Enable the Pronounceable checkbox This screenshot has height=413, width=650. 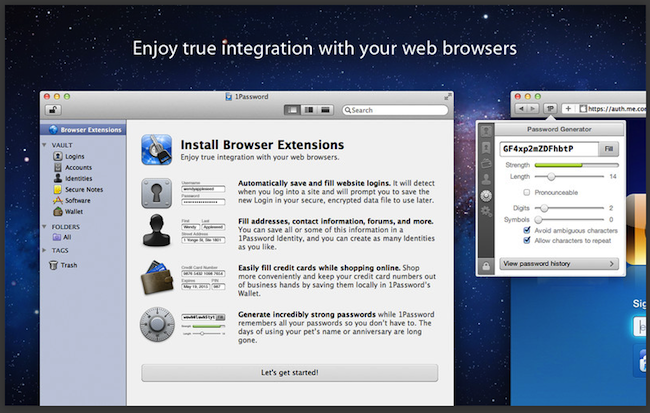point(526,192)
